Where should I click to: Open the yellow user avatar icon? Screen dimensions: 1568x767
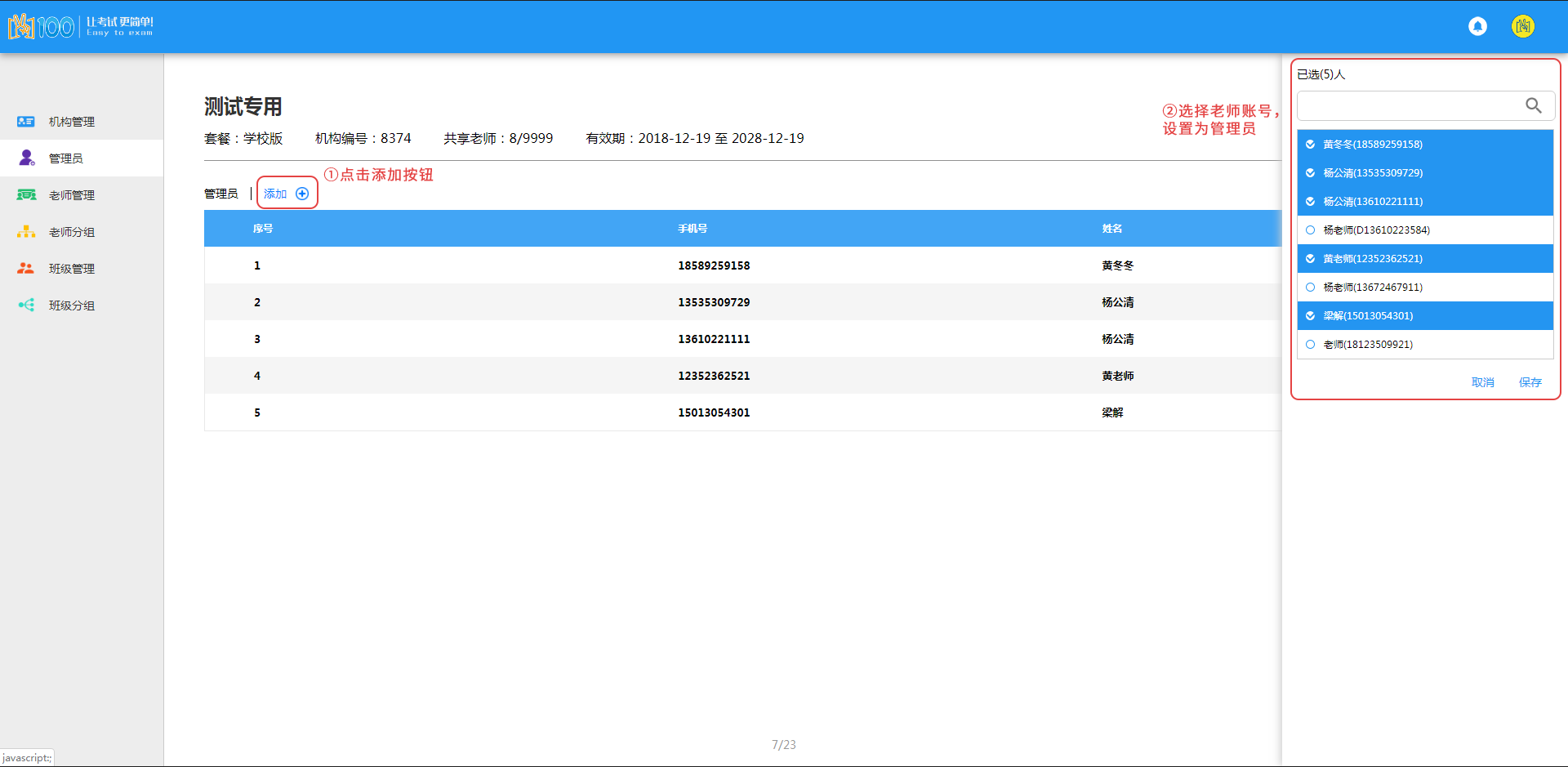tap(1522, 27)
